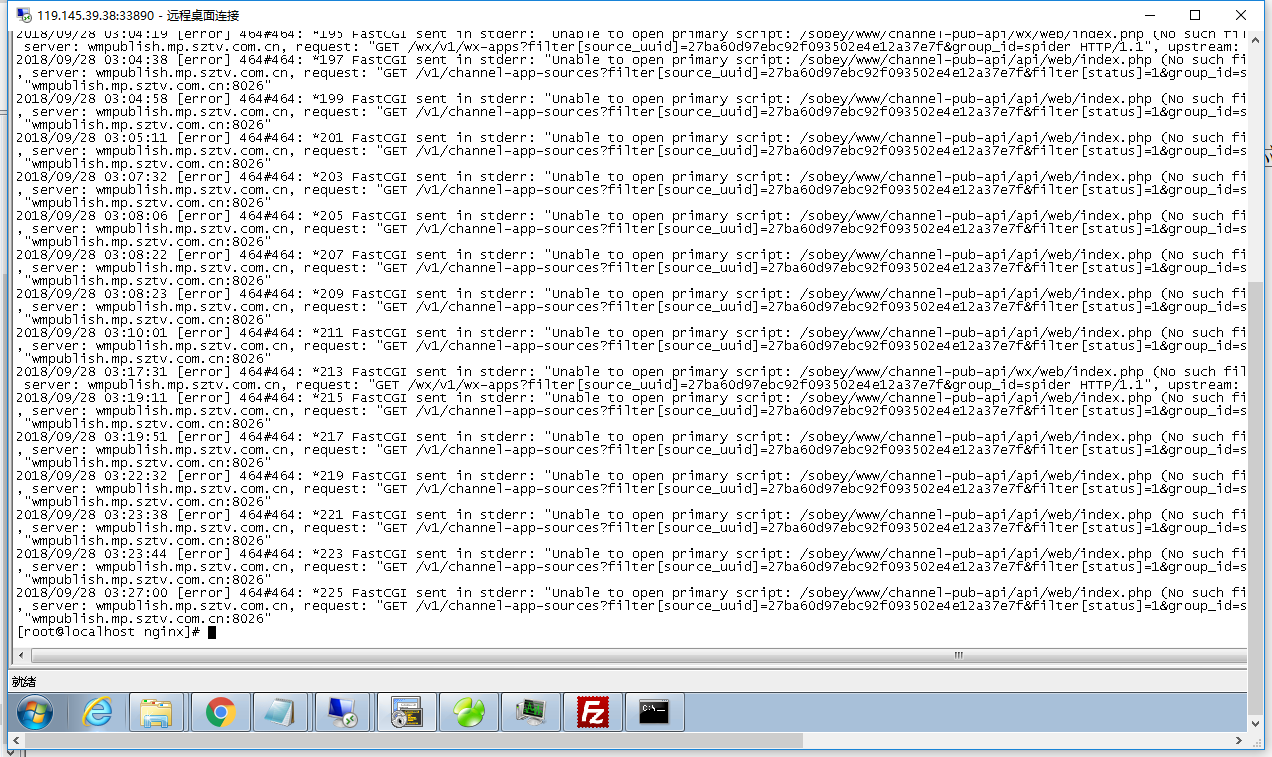Open the Windows Start menu orb

coord(35,712)
